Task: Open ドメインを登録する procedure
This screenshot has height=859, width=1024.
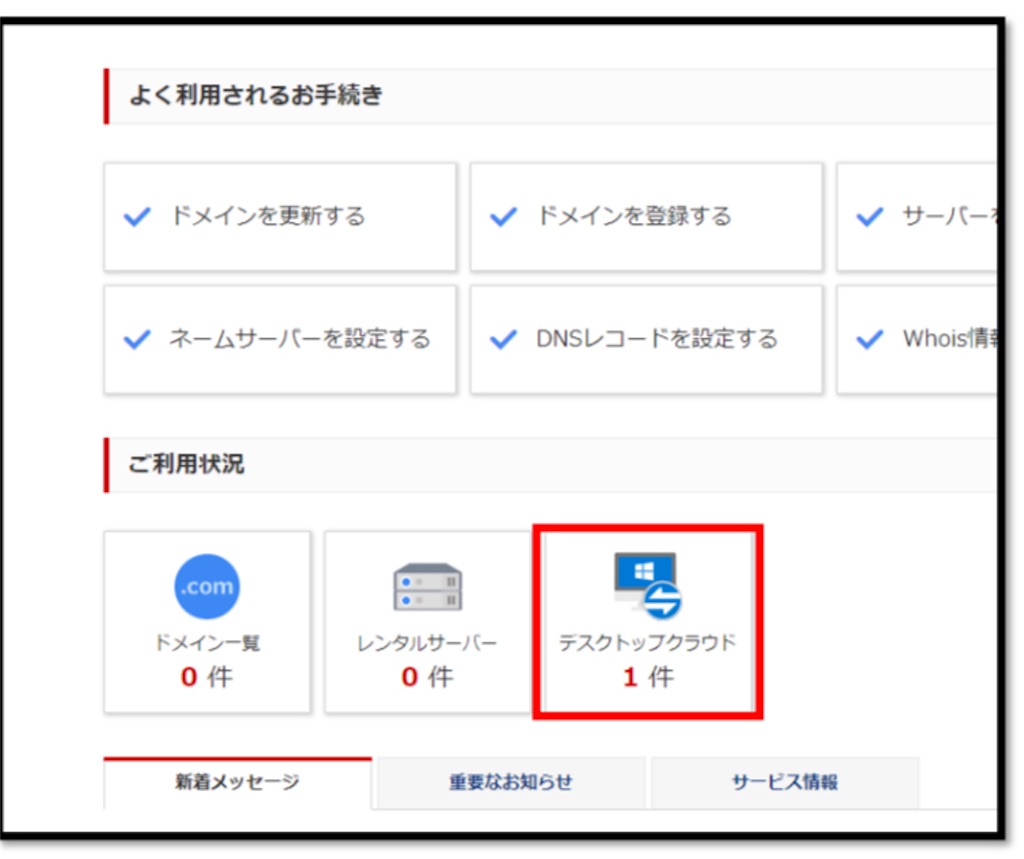Action: 645,216
